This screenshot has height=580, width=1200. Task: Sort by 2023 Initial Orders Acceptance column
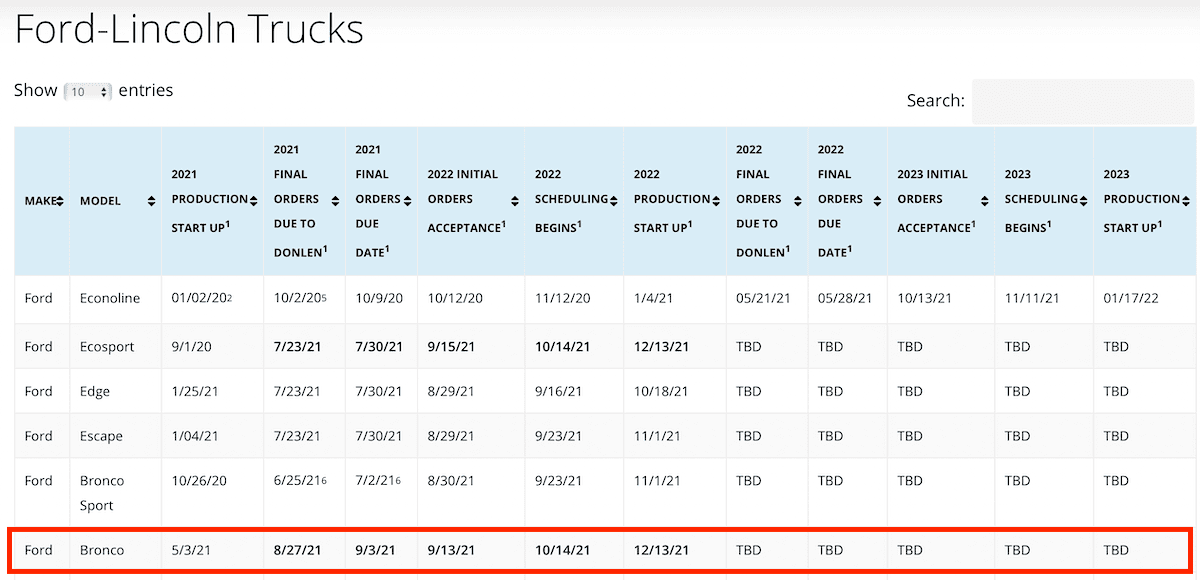click(984, 200)
